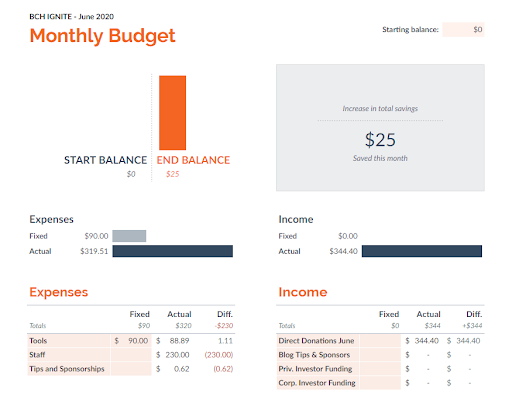Click the Income table Actual column header
Viewport: 512px width, 413px height.
428,314
